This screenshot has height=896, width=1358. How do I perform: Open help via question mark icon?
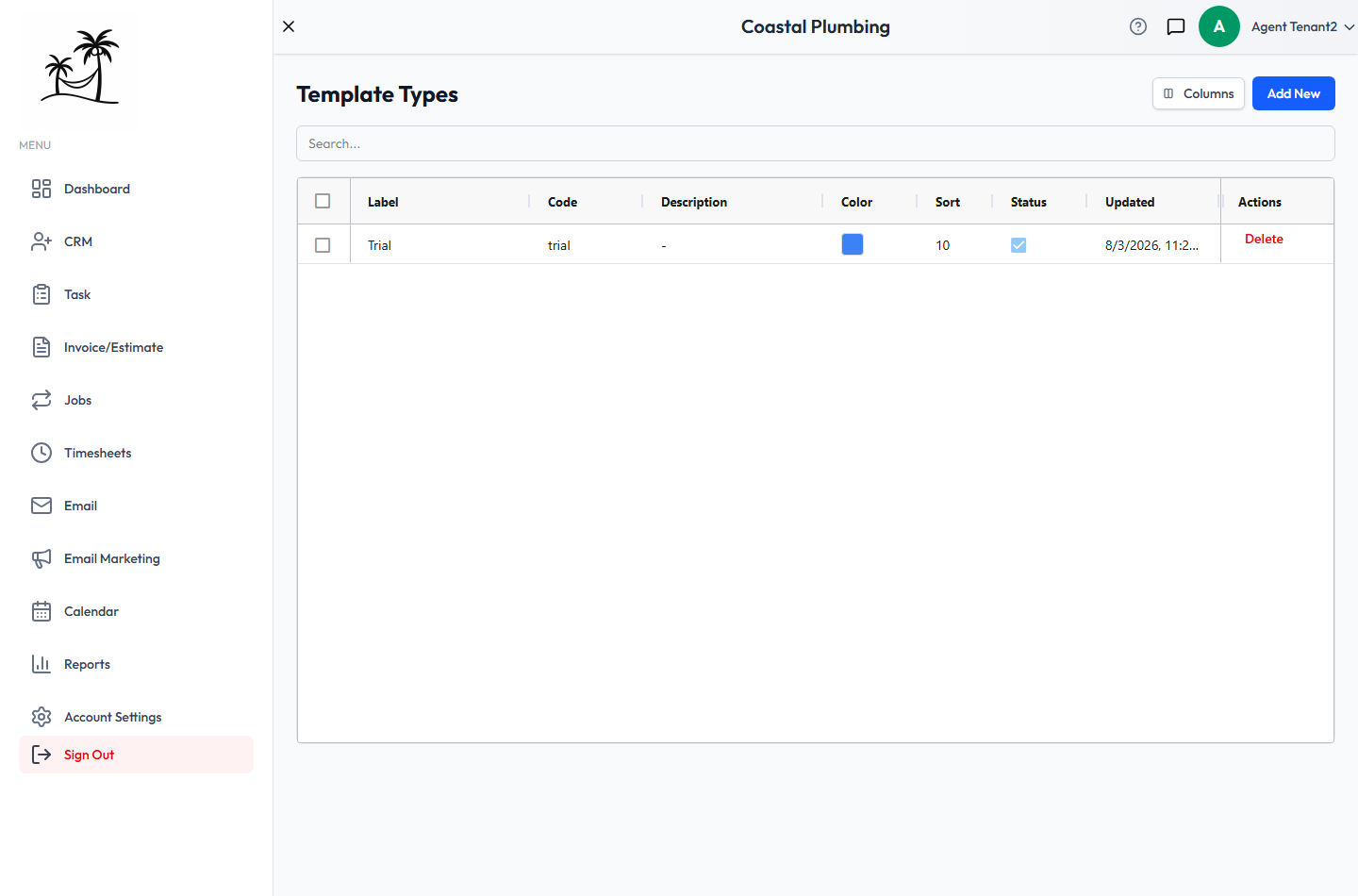click(1138, 26)
